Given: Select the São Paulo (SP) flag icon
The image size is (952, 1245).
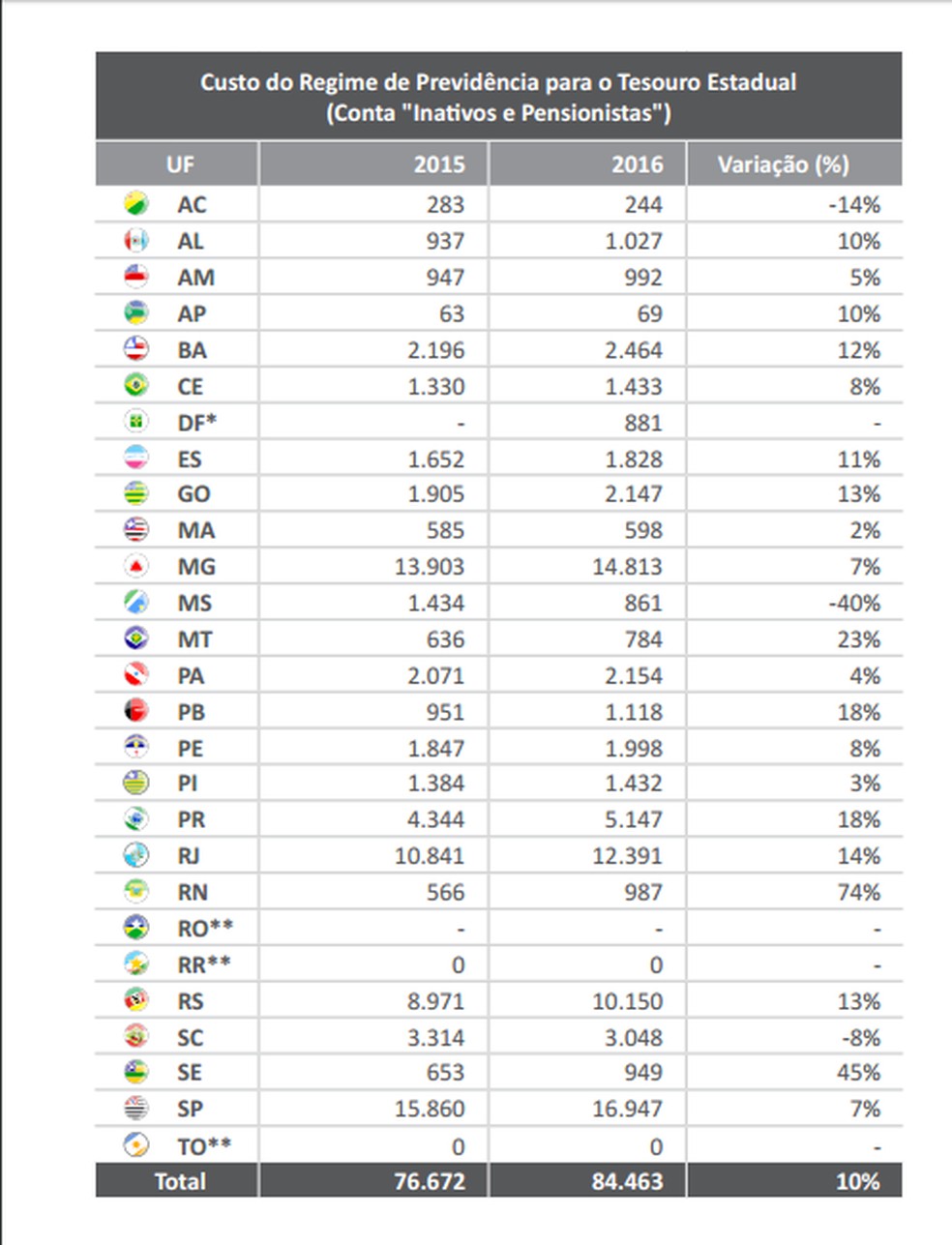Looking at the screenshot, I should point(136,1109).
